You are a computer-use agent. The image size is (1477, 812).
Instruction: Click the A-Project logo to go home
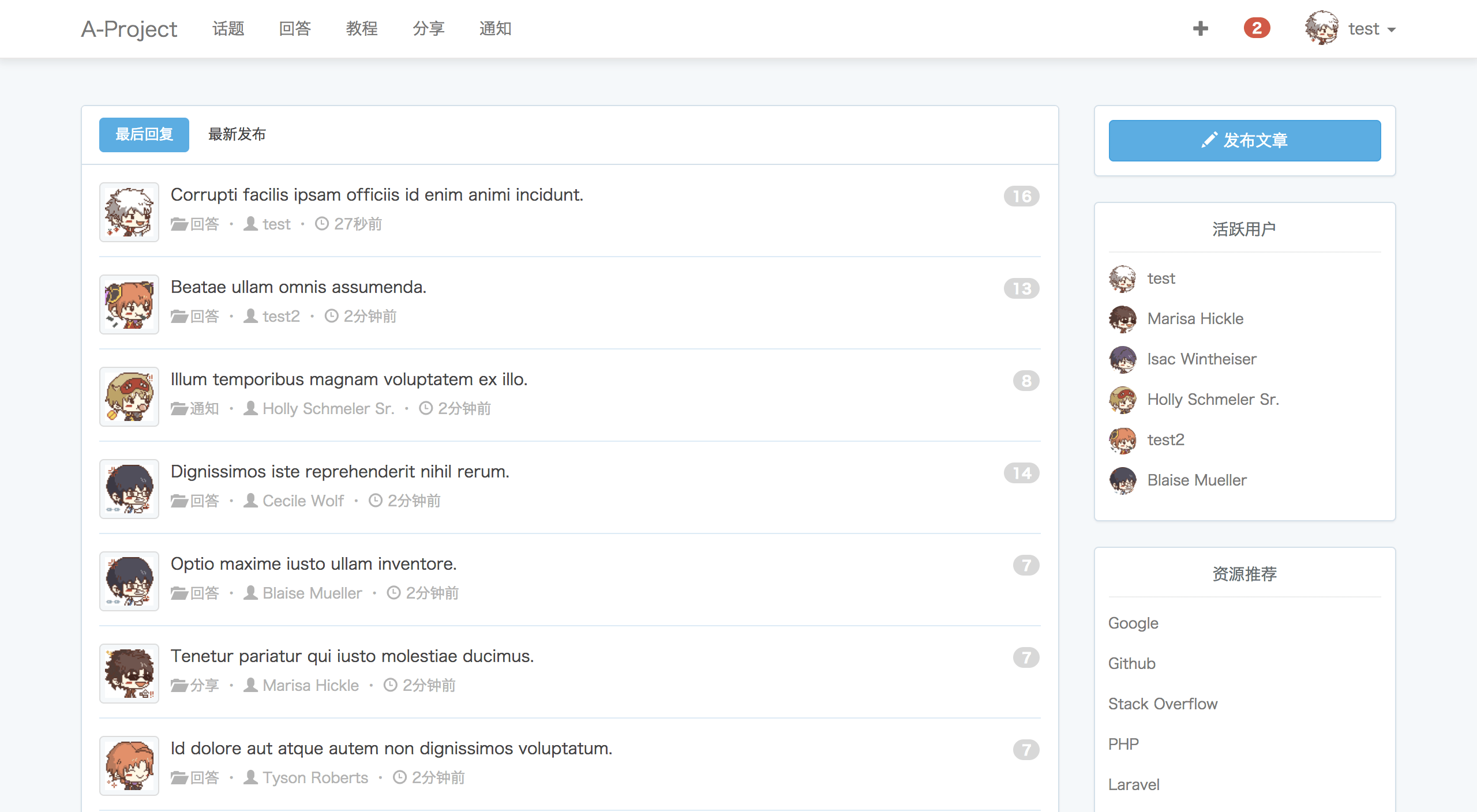pos(129,29)
